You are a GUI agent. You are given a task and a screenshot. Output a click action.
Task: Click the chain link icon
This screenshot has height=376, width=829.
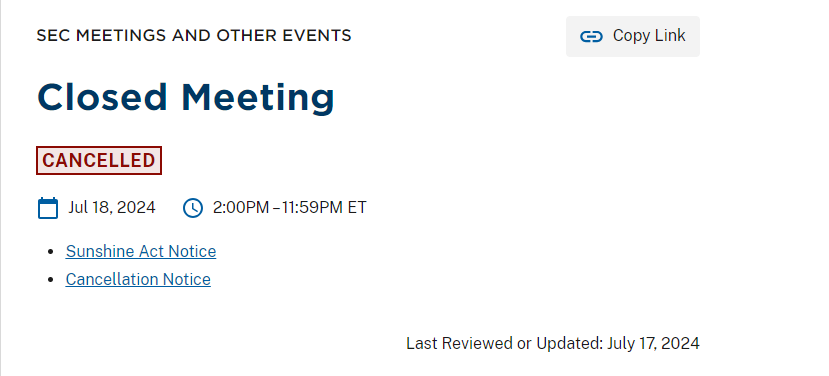tap(591, 36)
